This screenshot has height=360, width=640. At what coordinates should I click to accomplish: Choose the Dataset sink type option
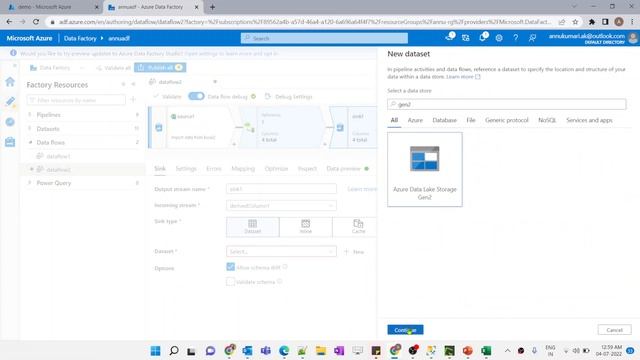click(253, 227)
